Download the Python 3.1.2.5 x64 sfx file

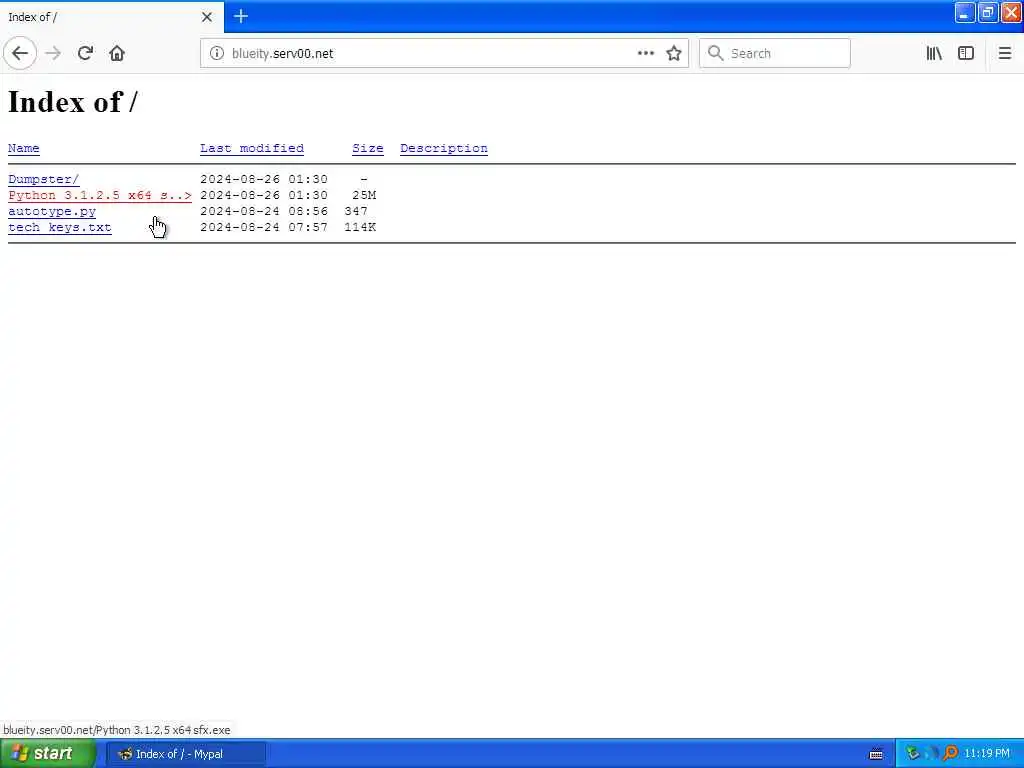(x=100, y=195)
